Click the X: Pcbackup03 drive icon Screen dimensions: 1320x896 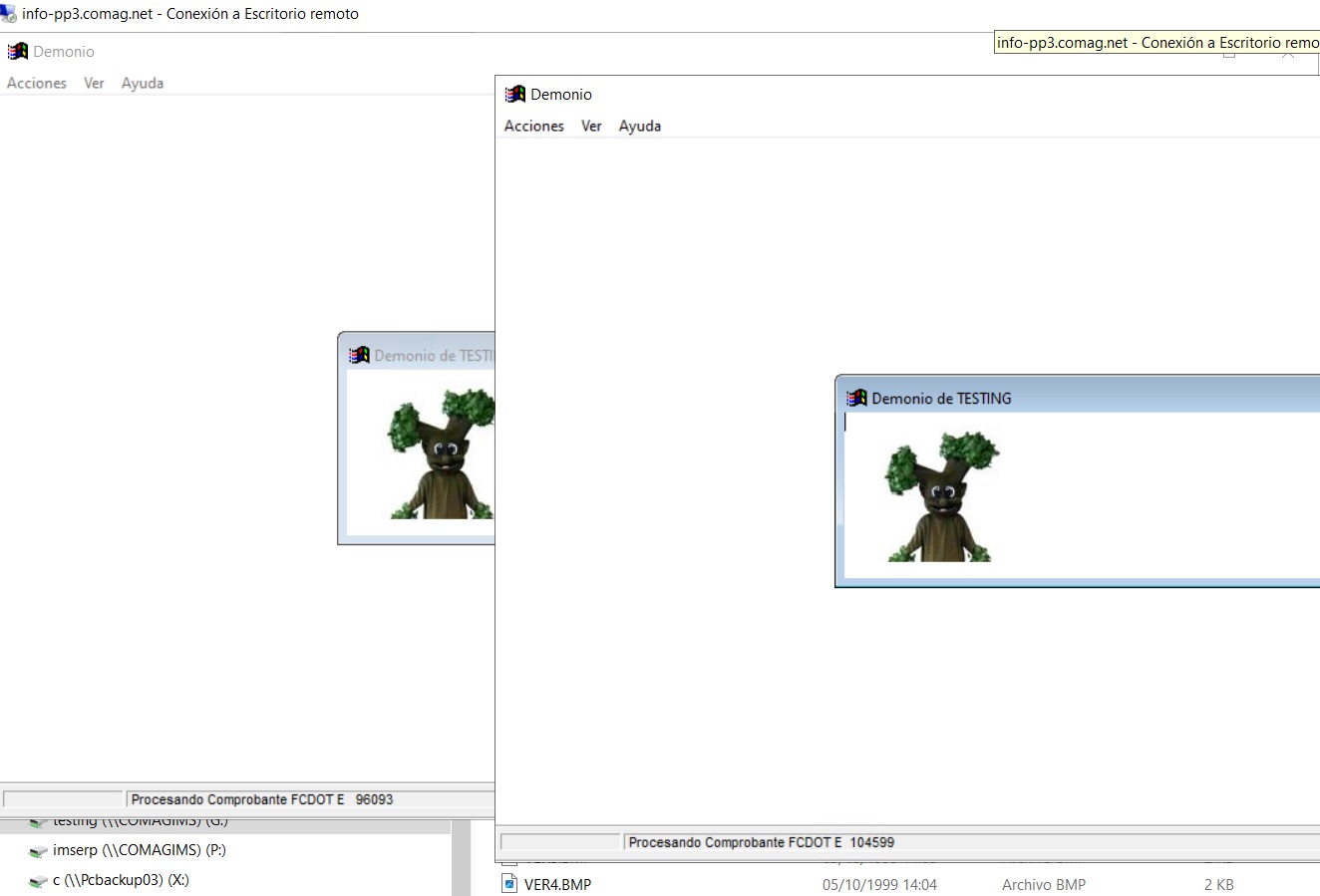[39, 881]
